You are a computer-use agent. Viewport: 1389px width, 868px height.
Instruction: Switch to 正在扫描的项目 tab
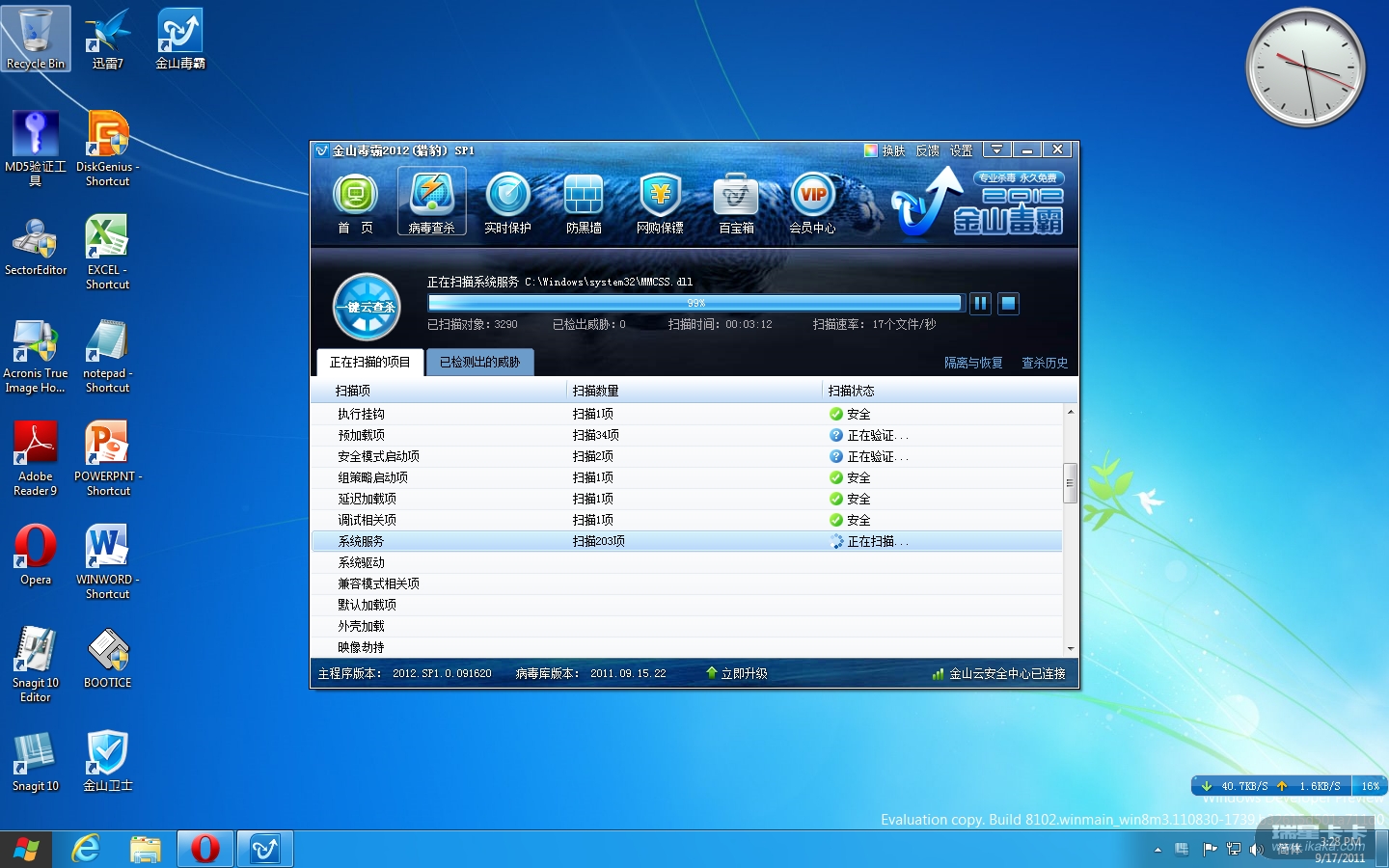click(369, 363)
